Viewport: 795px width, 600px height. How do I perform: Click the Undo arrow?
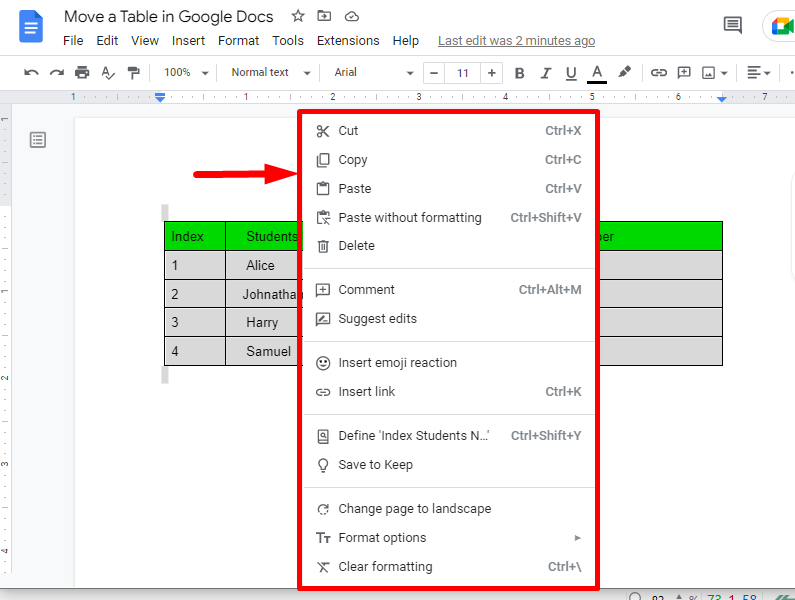click(31, 73)
